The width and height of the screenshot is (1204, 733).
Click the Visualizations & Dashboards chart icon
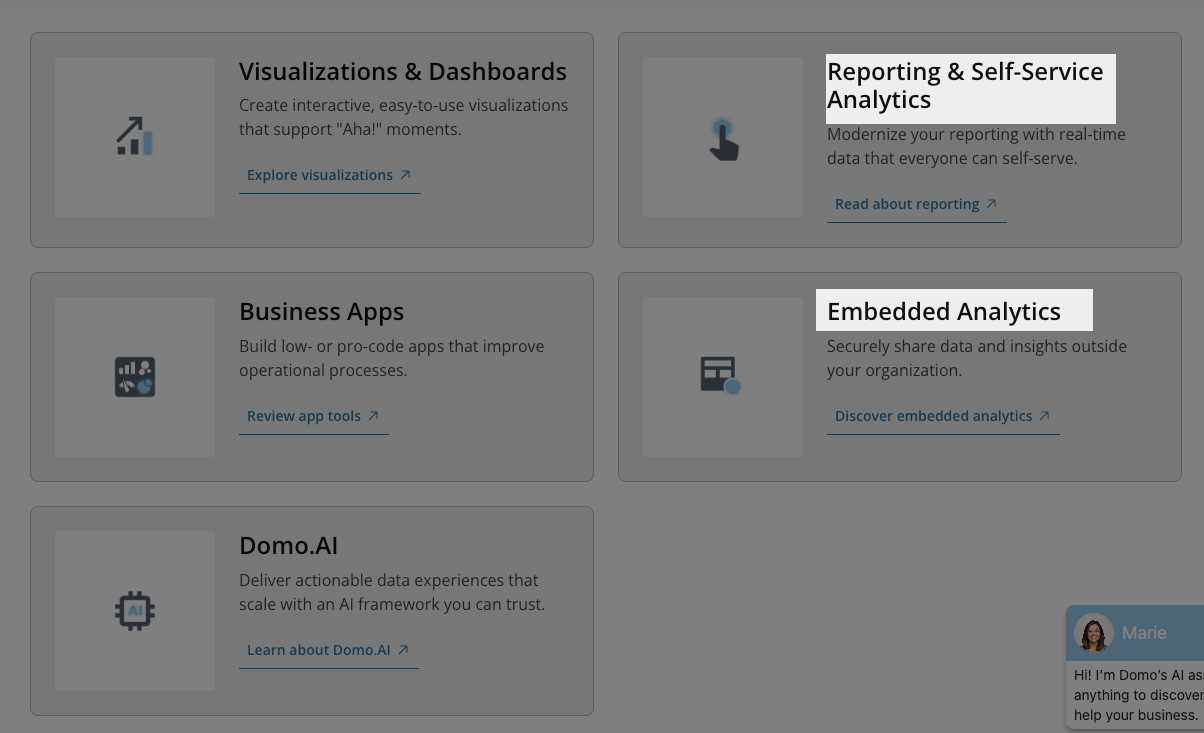pyautogui.click(x=134, y=136)
